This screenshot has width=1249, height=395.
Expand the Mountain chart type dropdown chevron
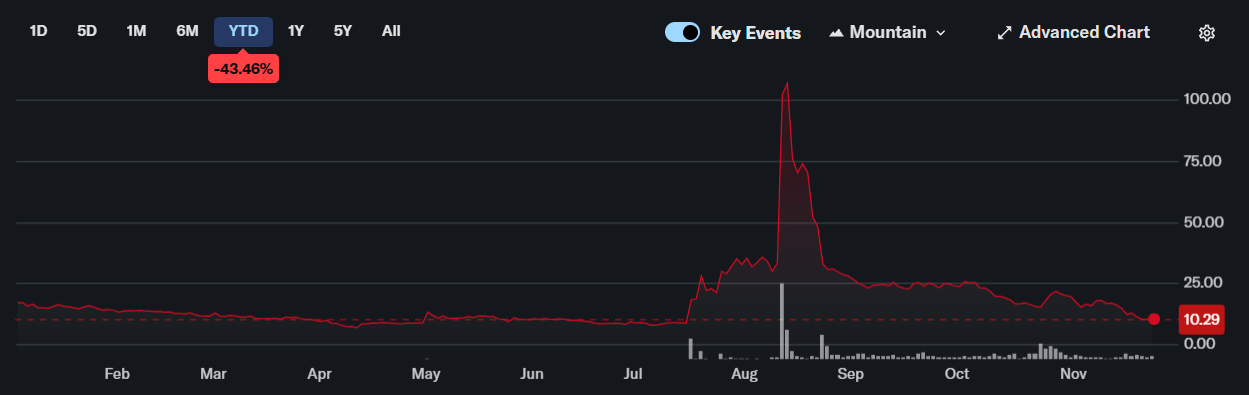pyautogui.click(x=940, y=33)
